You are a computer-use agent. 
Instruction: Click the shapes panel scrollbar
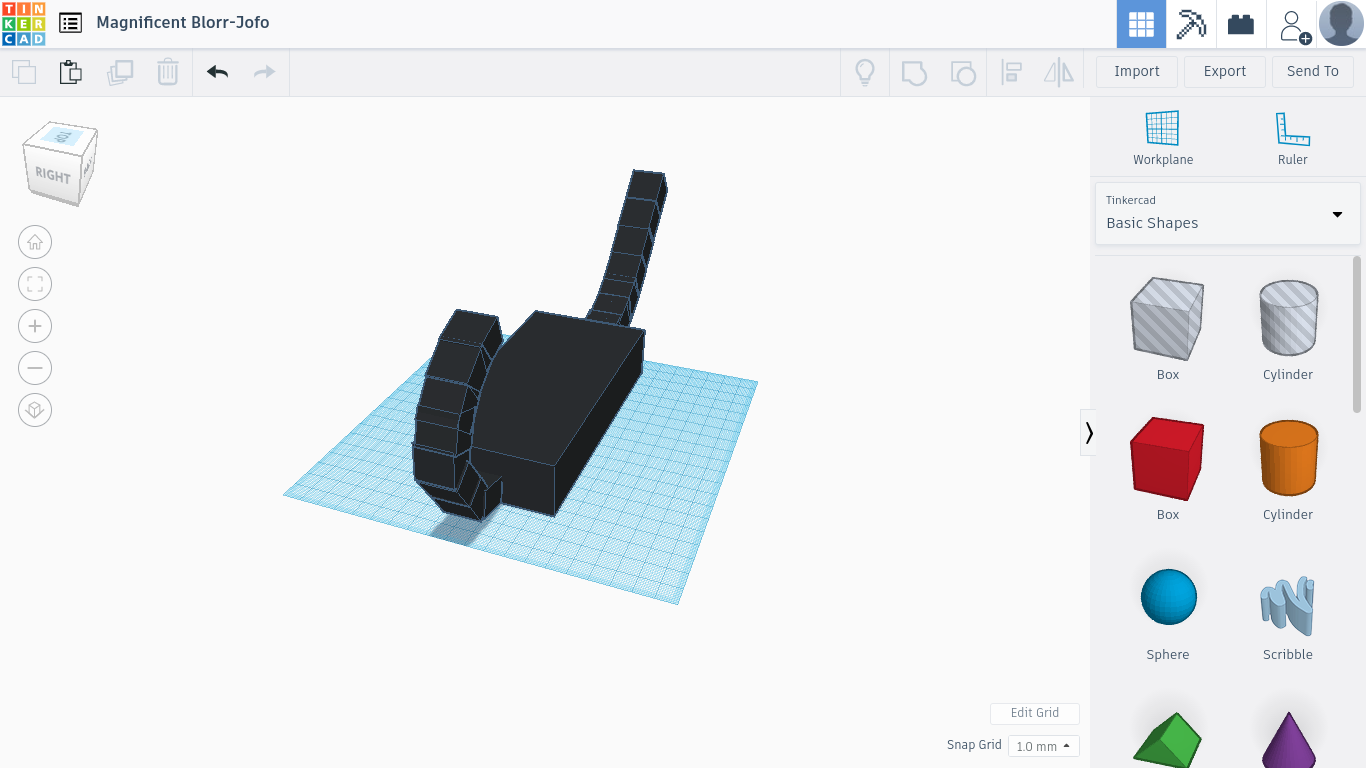click(x=1357, y=334)
